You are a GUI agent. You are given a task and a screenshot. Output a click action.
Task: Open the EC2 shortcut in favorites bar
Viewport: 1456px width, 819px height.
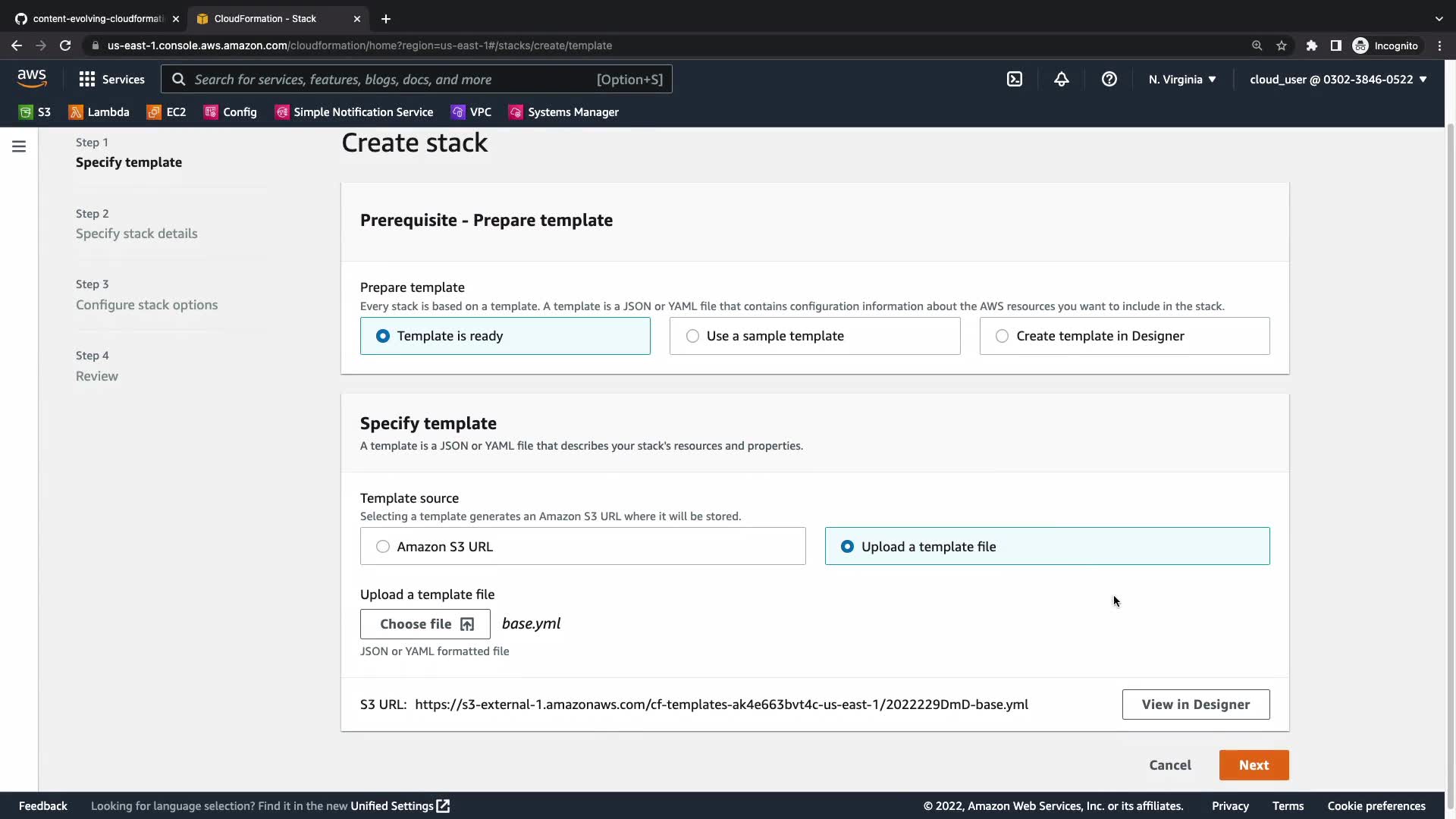166,111
